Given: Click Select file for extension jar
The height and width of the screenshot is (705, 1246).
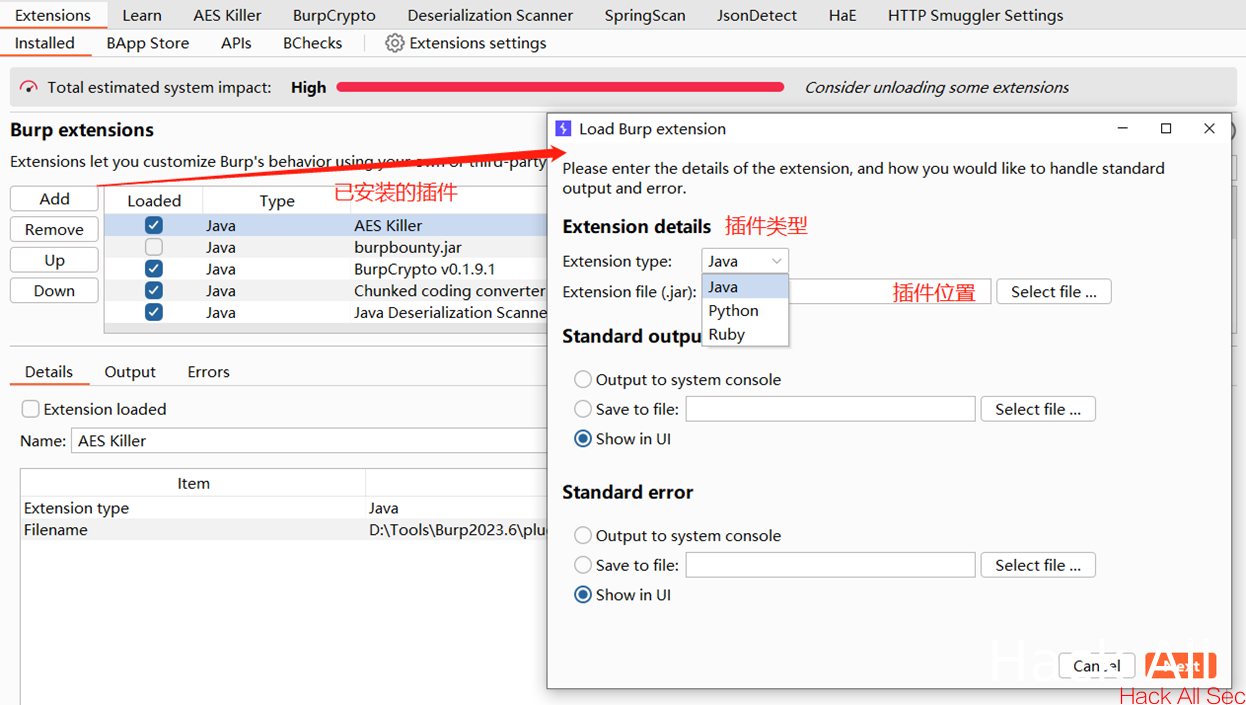Looking at the screenshot, I should tap(1054, 292).
